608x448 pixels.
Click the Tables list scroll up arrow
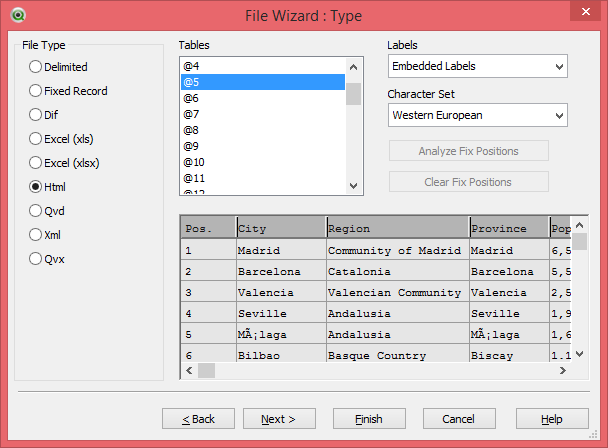click(353, 67)
